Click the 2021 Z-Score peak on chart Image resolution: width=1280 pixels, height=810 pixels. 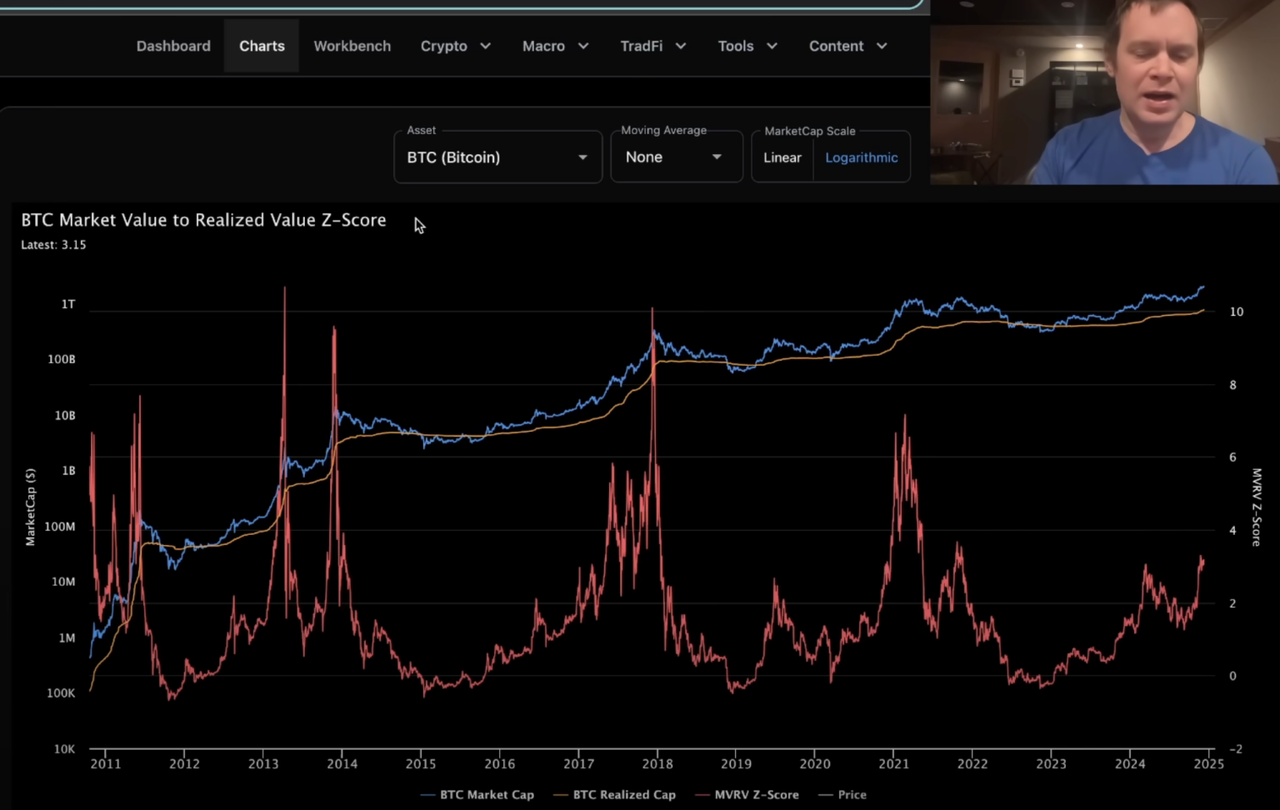(905, 416)
